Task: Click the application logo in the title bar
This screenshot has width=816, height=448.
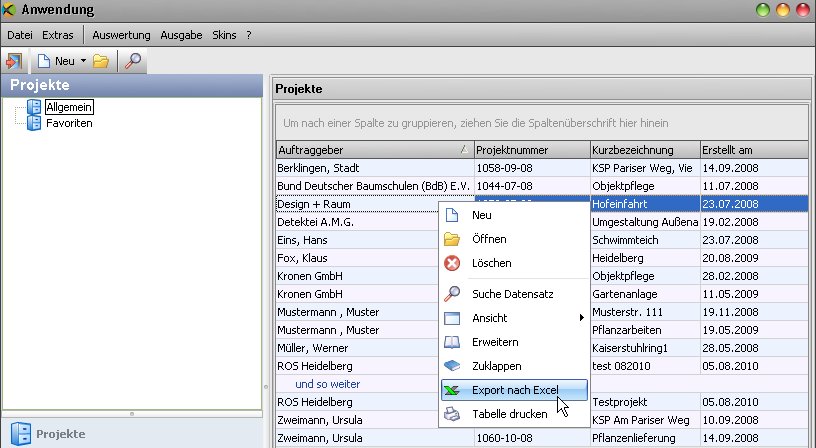Action: pos(9,9)
